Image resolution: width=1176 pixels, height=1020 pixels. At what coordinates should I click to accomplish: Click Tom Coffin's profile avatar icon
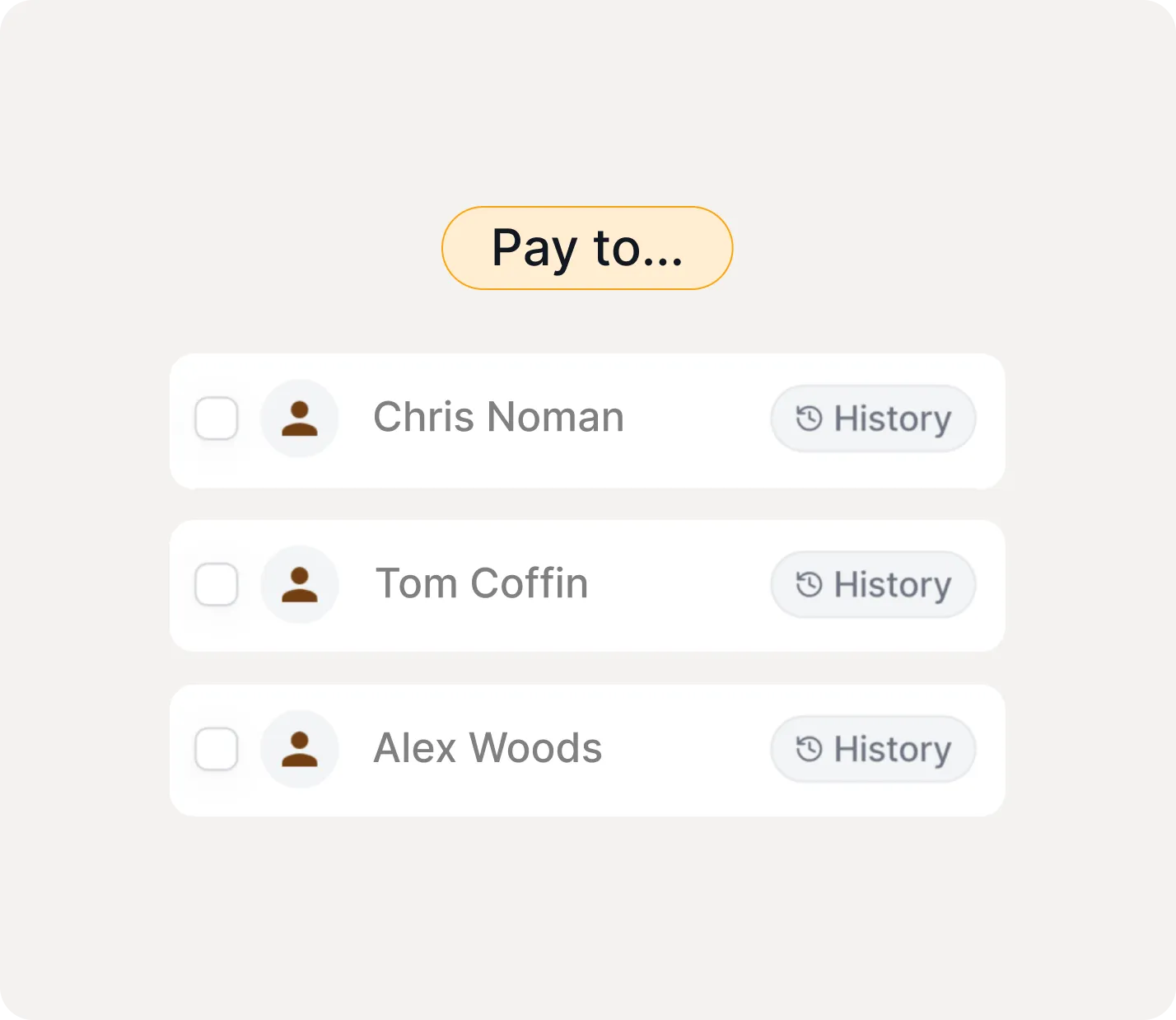(x=299, y=585)
